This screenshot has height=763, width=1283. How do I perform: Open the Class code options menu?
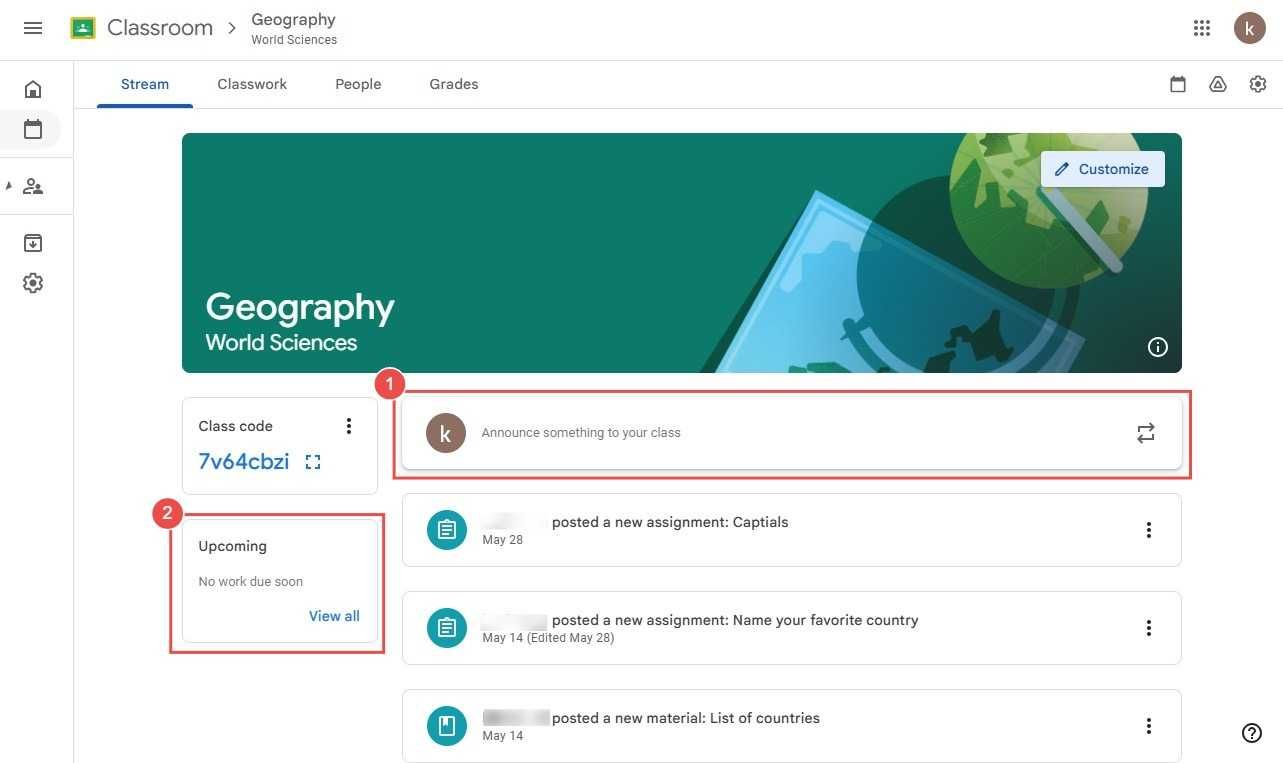coord(349,426)
